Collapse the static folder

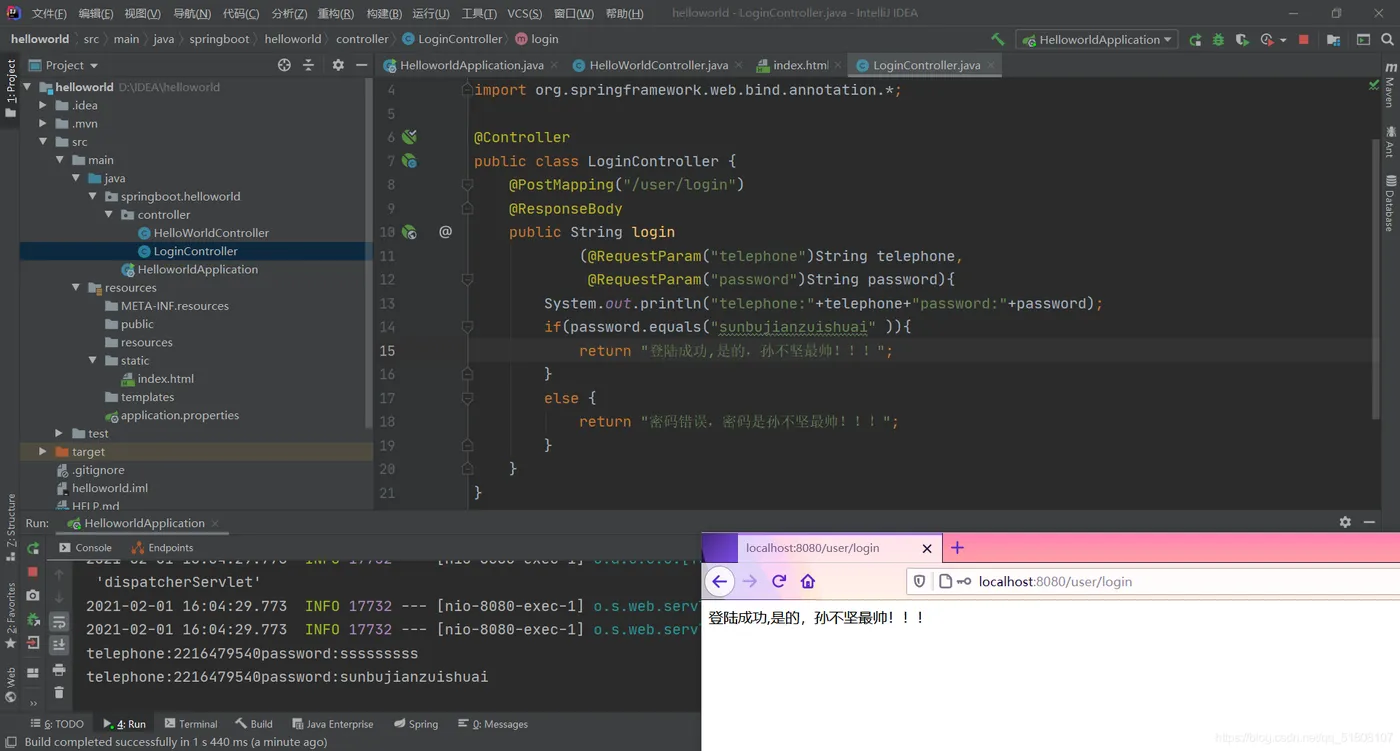(93, 361)
